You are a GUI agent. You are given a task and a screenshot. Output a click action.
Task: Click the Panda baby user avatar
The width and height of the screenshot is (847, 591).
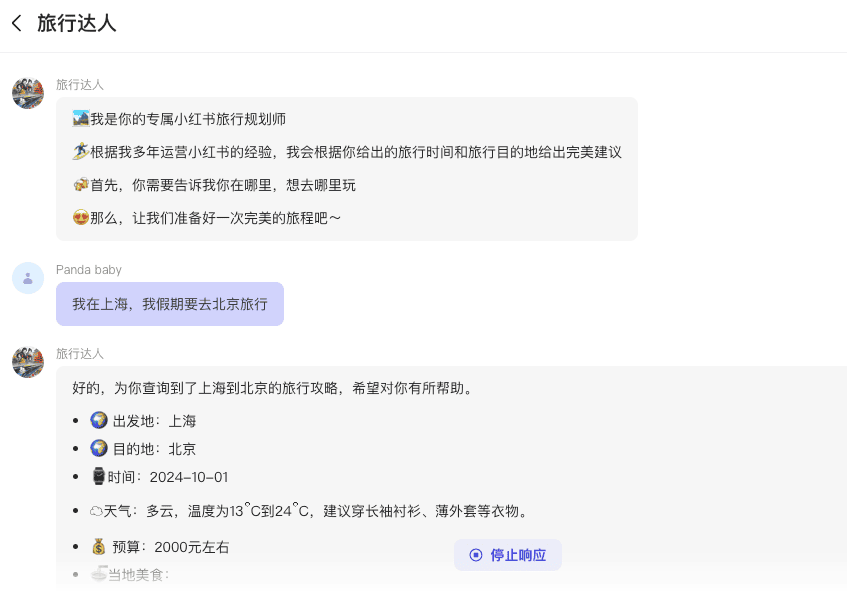tap(28, 278)
